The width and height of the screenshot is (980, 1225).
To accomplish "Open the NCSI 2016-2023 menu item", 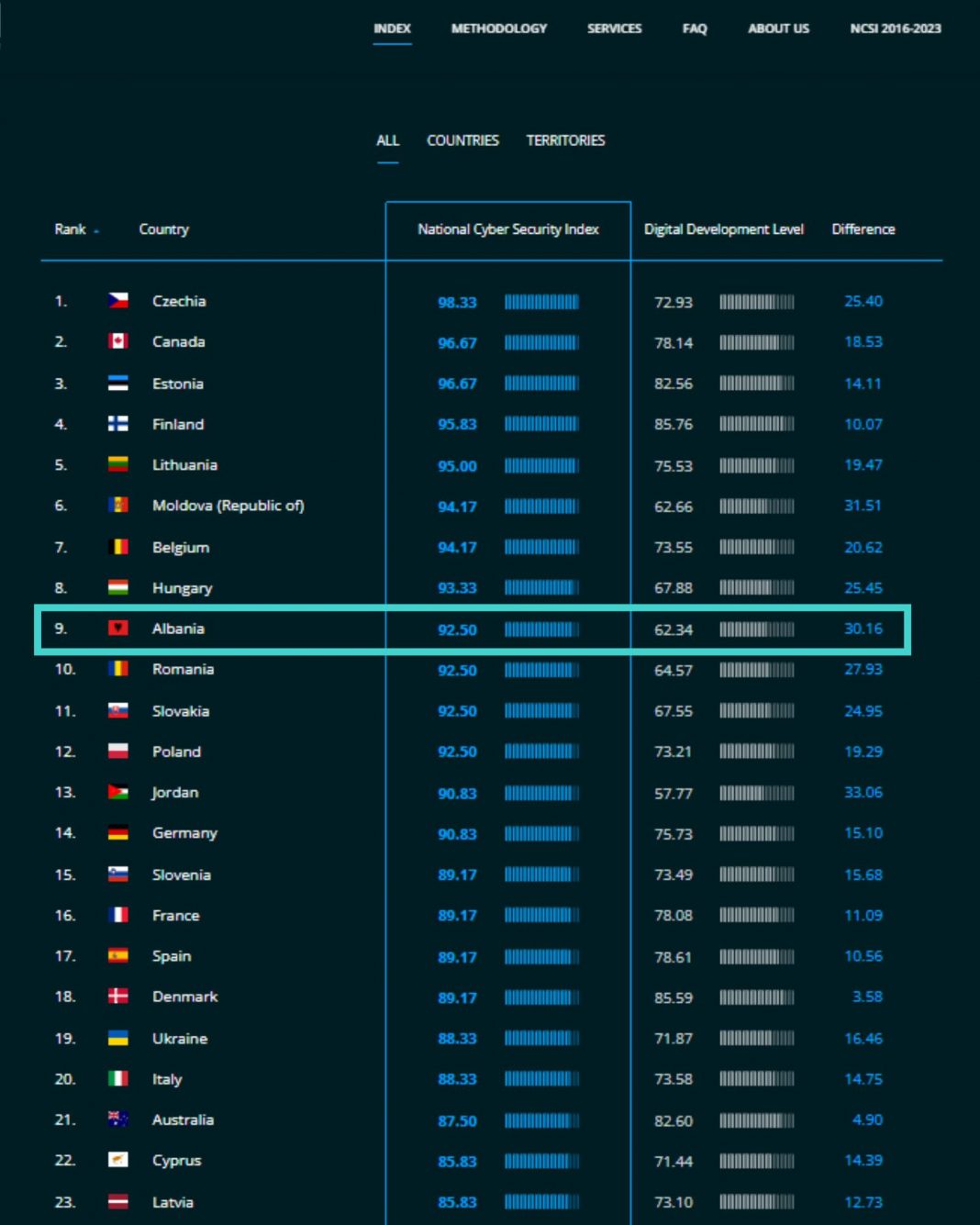I will tap(895, 28).
